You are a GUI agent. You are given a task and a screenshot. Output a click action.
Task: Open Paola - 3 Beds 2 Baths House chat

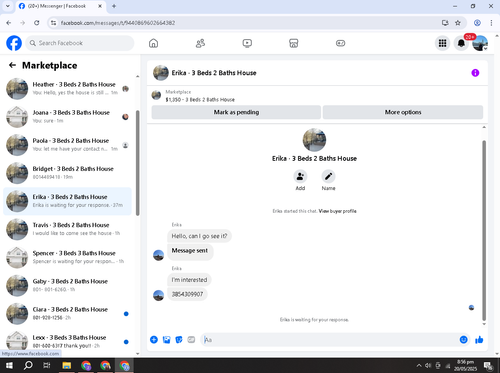pos(67,145)
